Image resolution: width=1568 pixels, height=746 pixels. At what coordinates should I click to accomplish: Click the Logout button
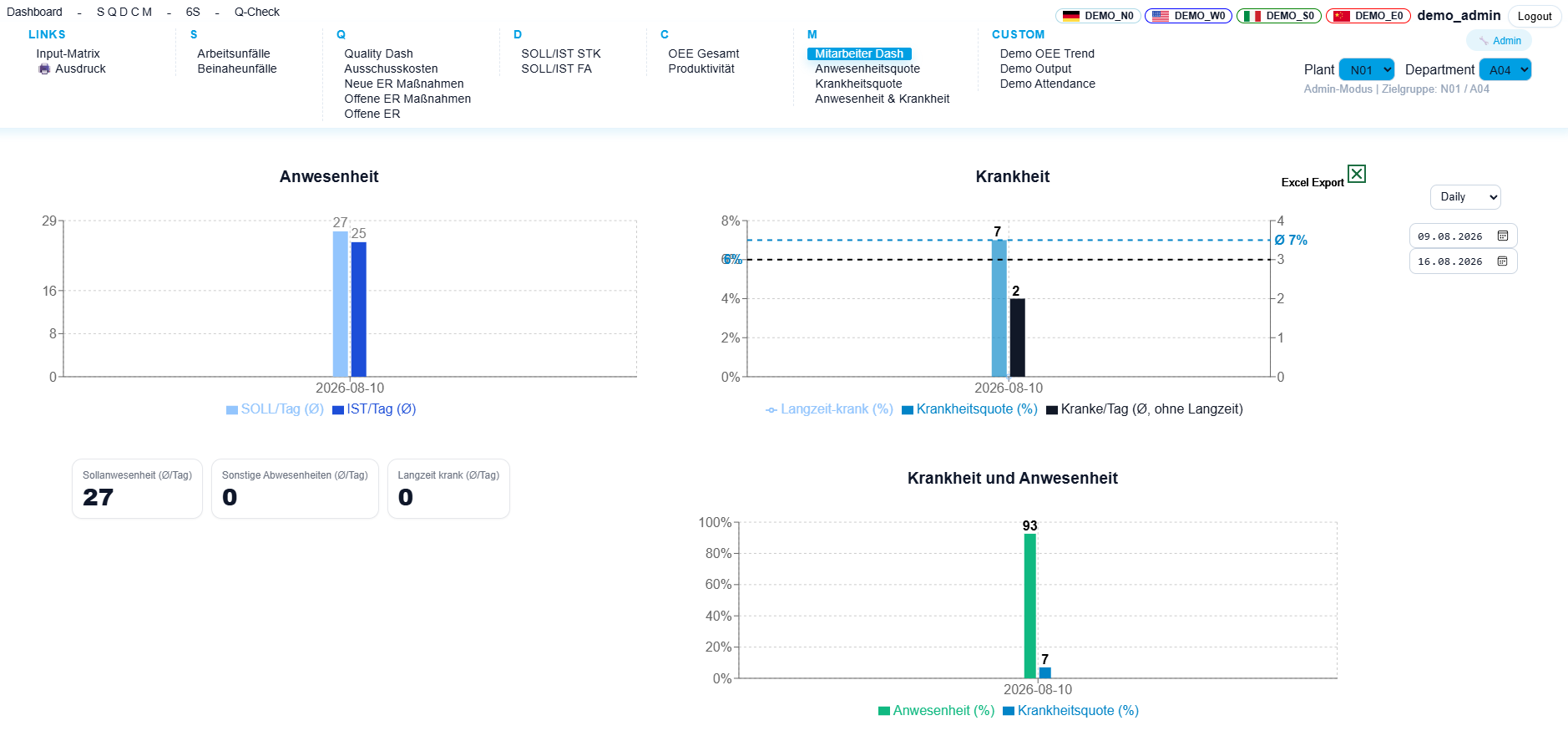1535,16
